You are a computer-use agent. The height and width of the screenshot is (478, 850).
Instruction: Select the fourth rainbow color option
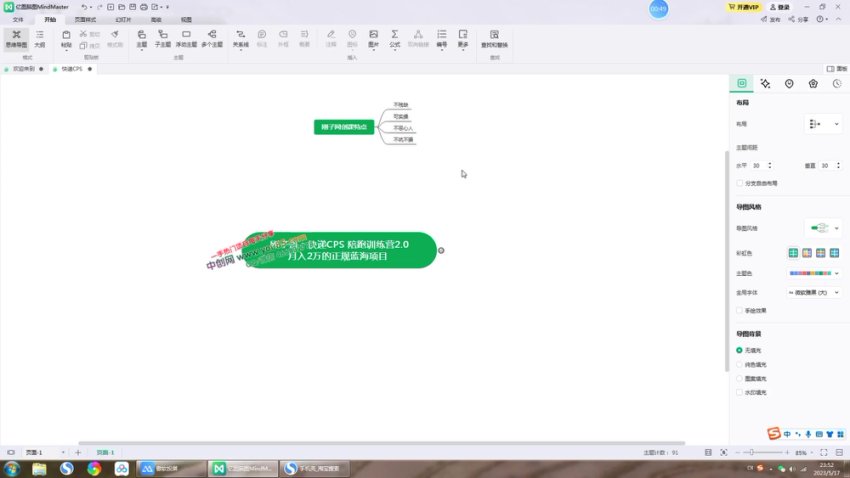pos(834,253)
